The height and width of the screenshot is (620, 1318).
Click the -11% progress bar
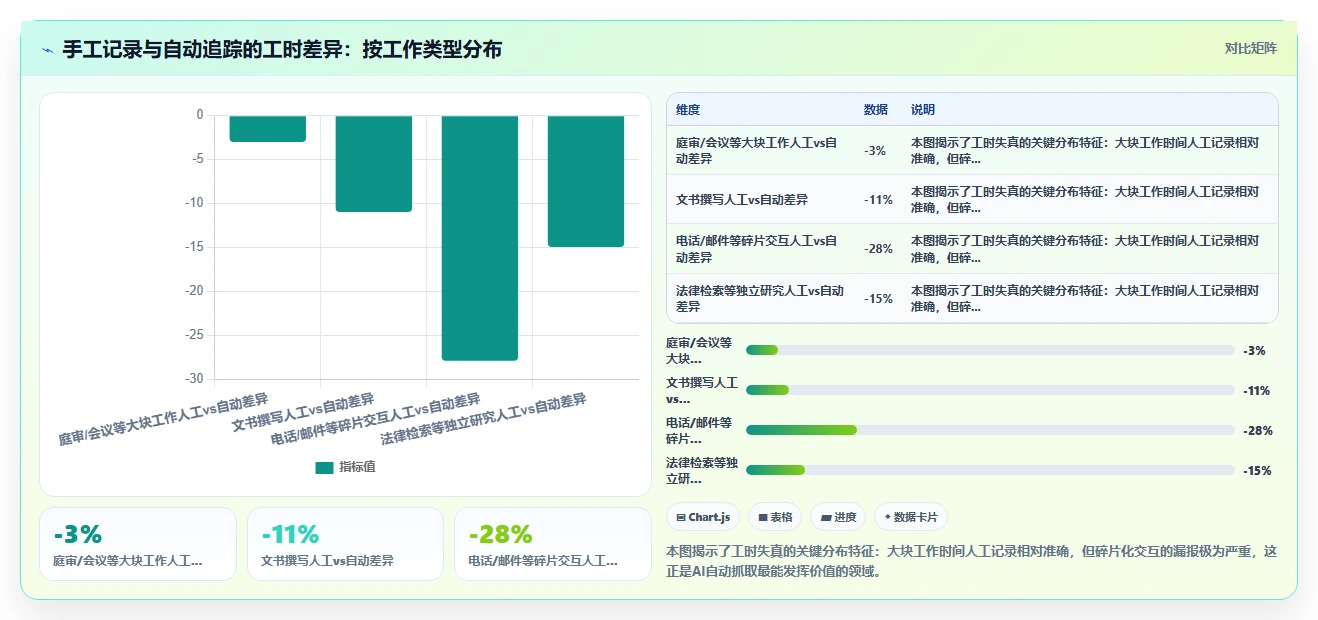[990, 390]
